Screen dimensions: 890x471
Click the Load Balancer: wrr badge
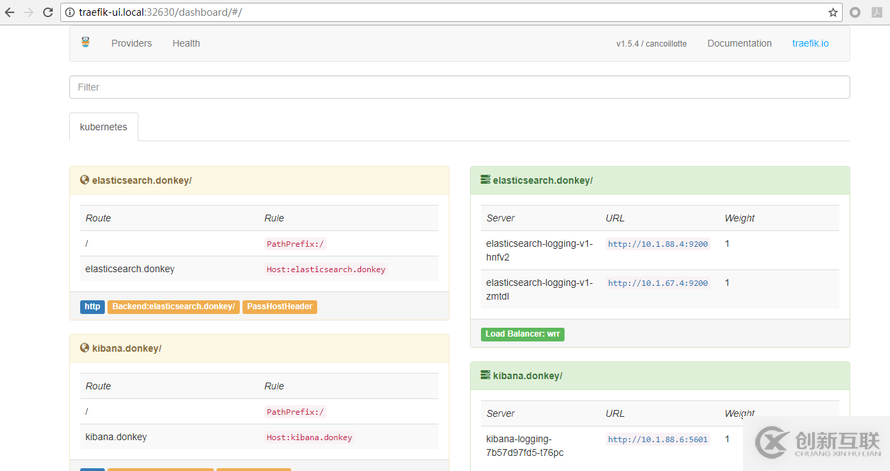click(x=523, y=334)
